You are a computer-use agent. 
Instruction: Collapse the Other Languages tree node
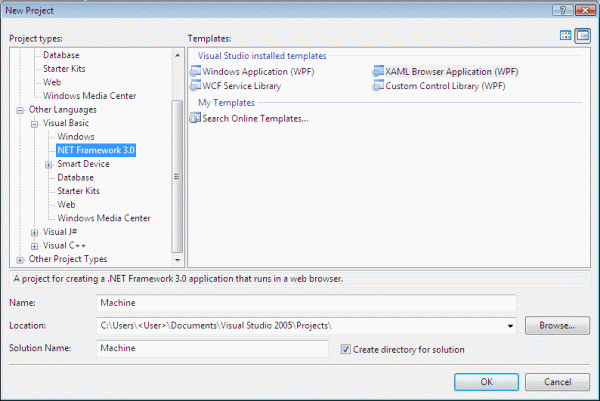pyautogui.click(x=20, y=111)
